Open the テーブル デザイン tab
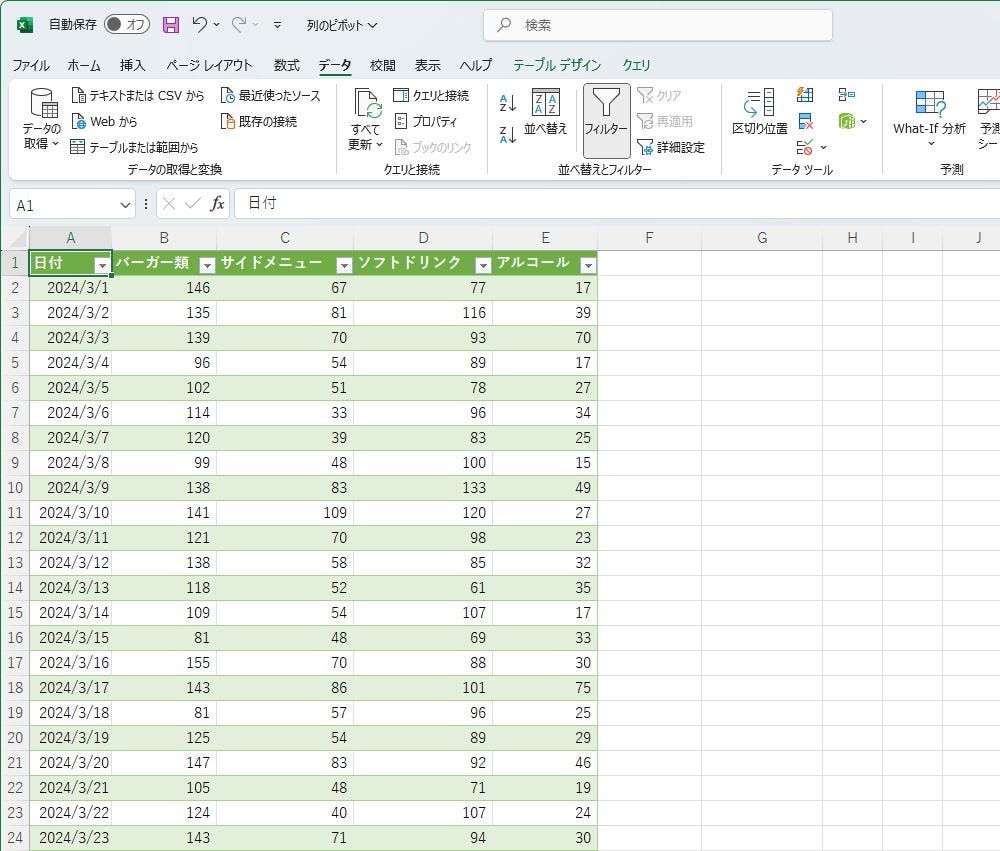This screenshot has width=1000, height=851. pos(557,65)
